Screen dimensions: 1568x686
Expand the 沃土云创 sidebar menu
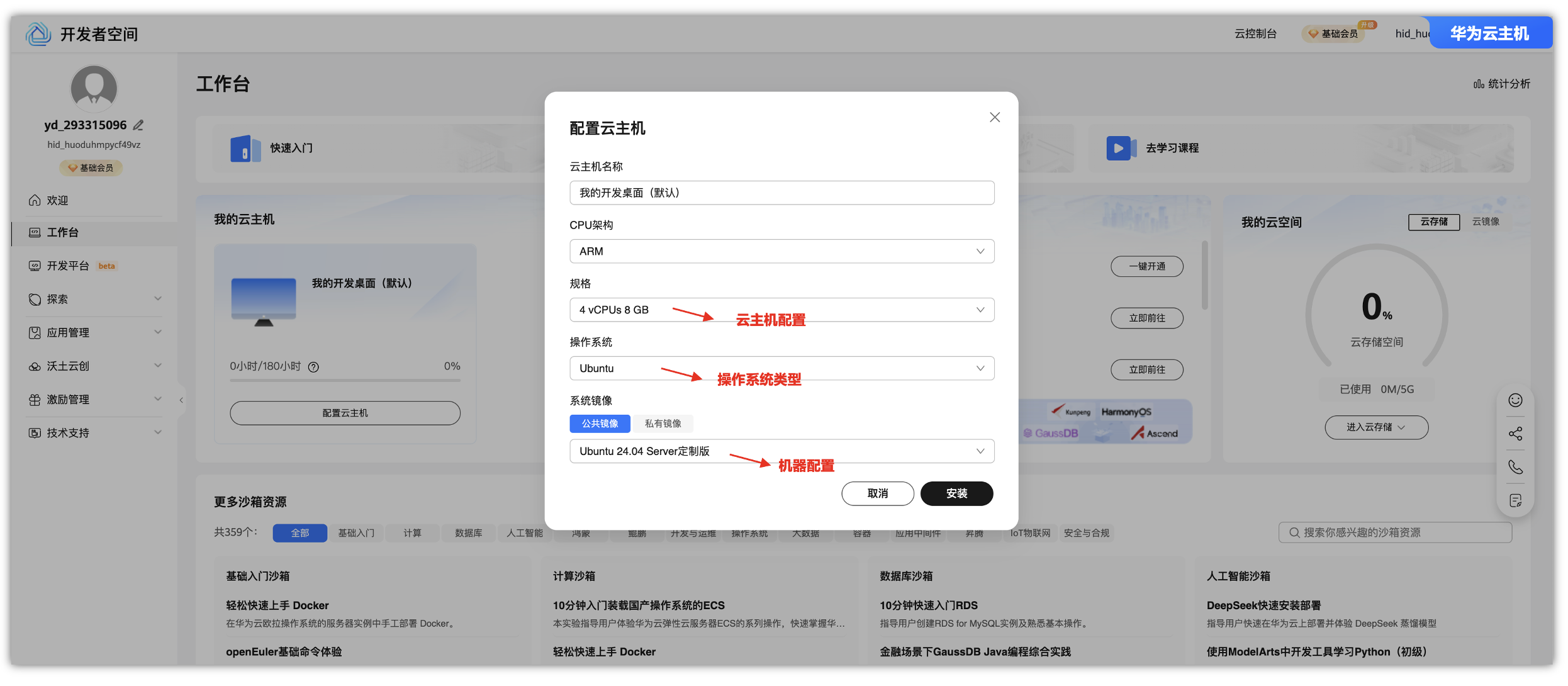[x=158, y=365]
